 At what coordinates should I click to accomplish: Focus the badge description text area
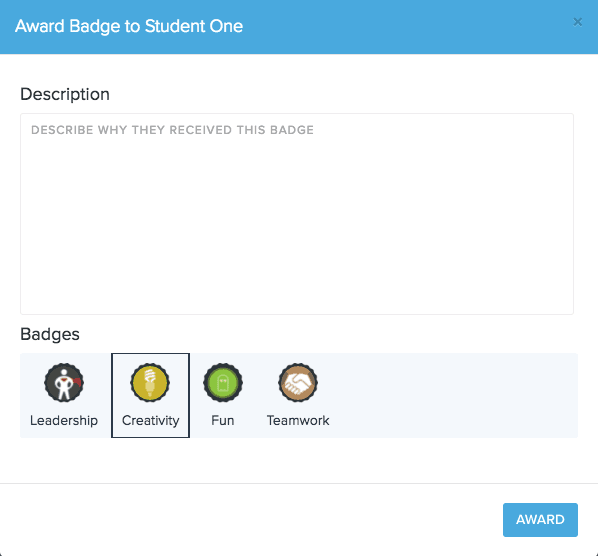(x=297, y=214)
